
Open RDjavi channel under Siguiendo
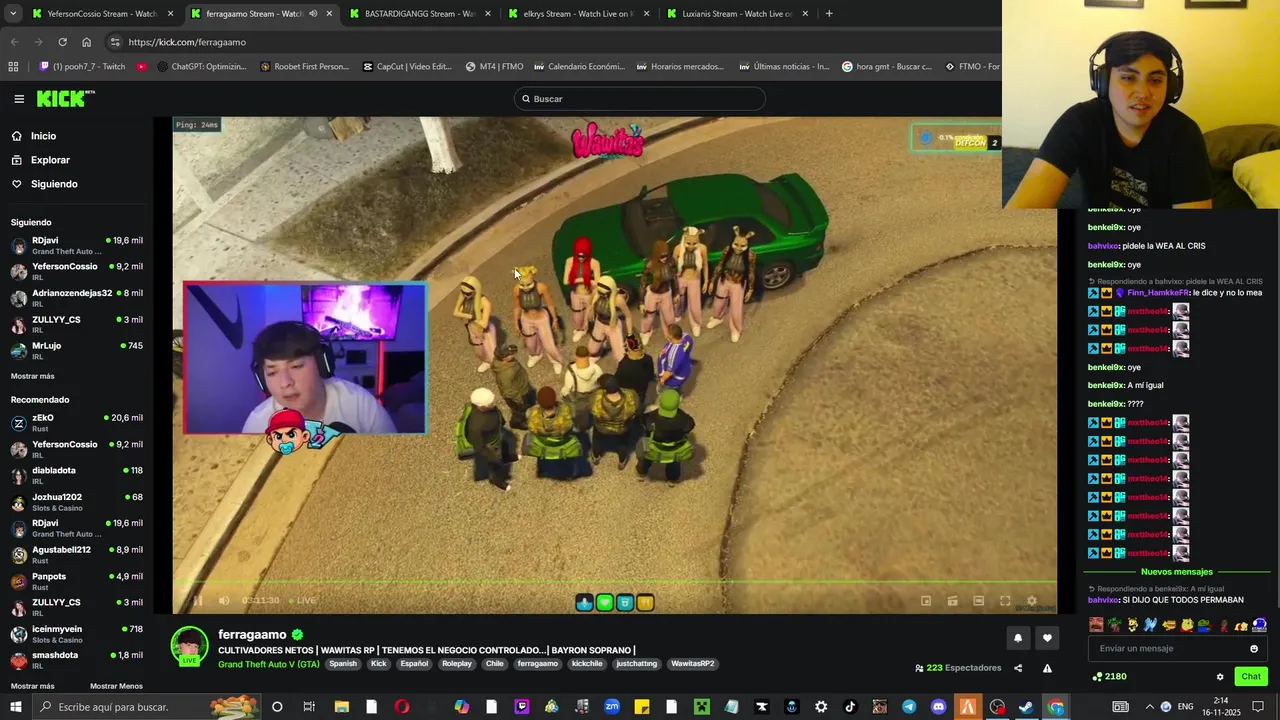click(76, 245)
